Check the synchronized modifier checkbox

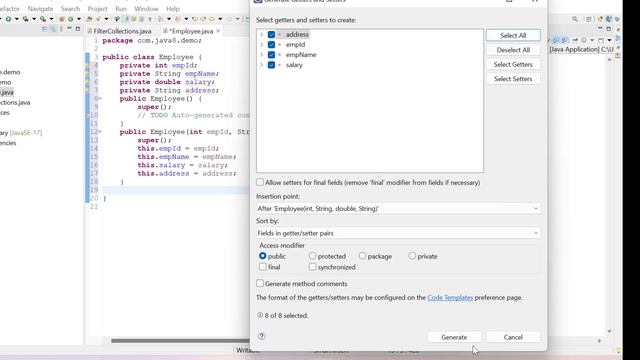coord(312,267)
